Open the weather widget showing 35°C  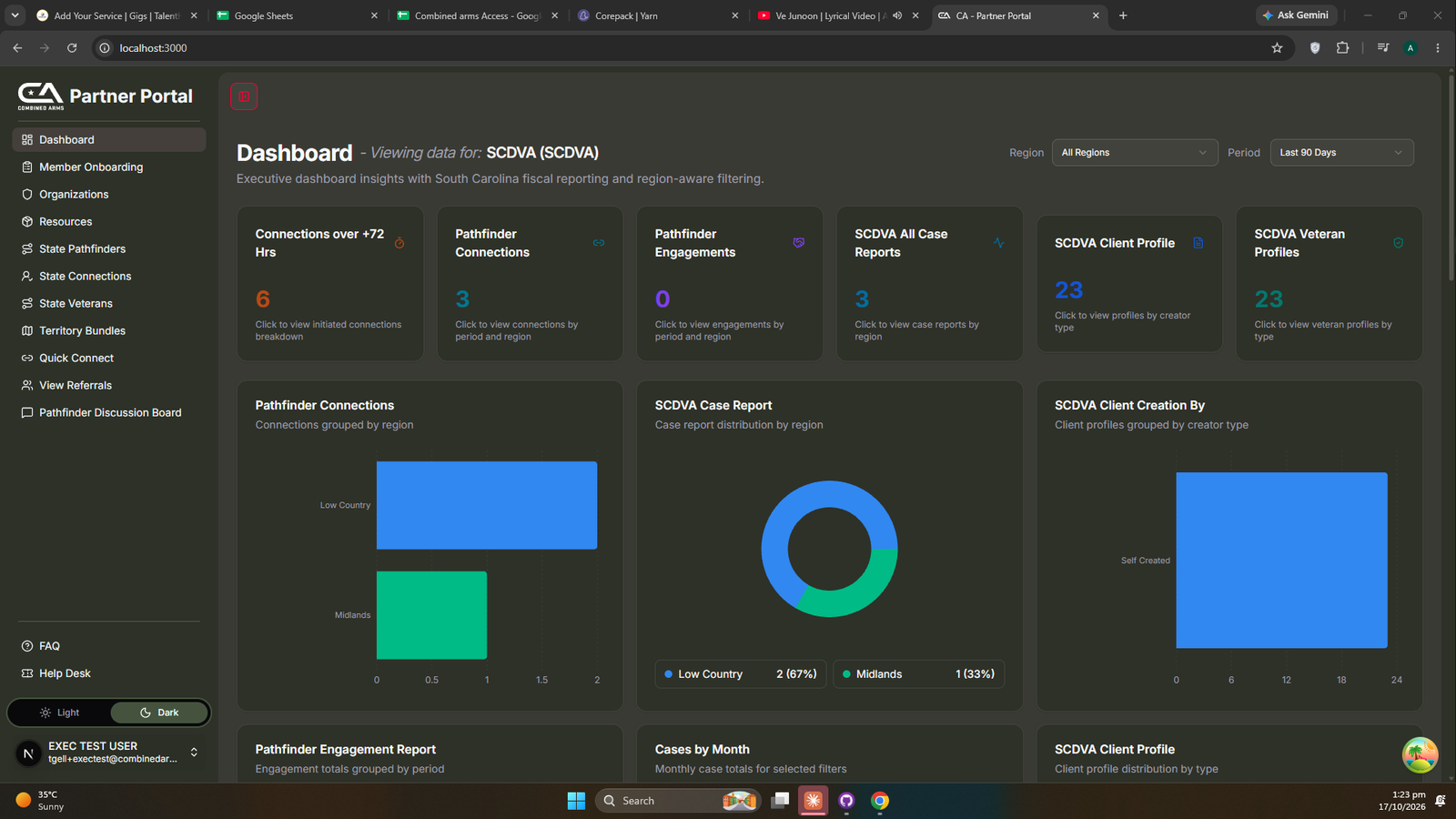pyautogui.click(x=40, y=801)
